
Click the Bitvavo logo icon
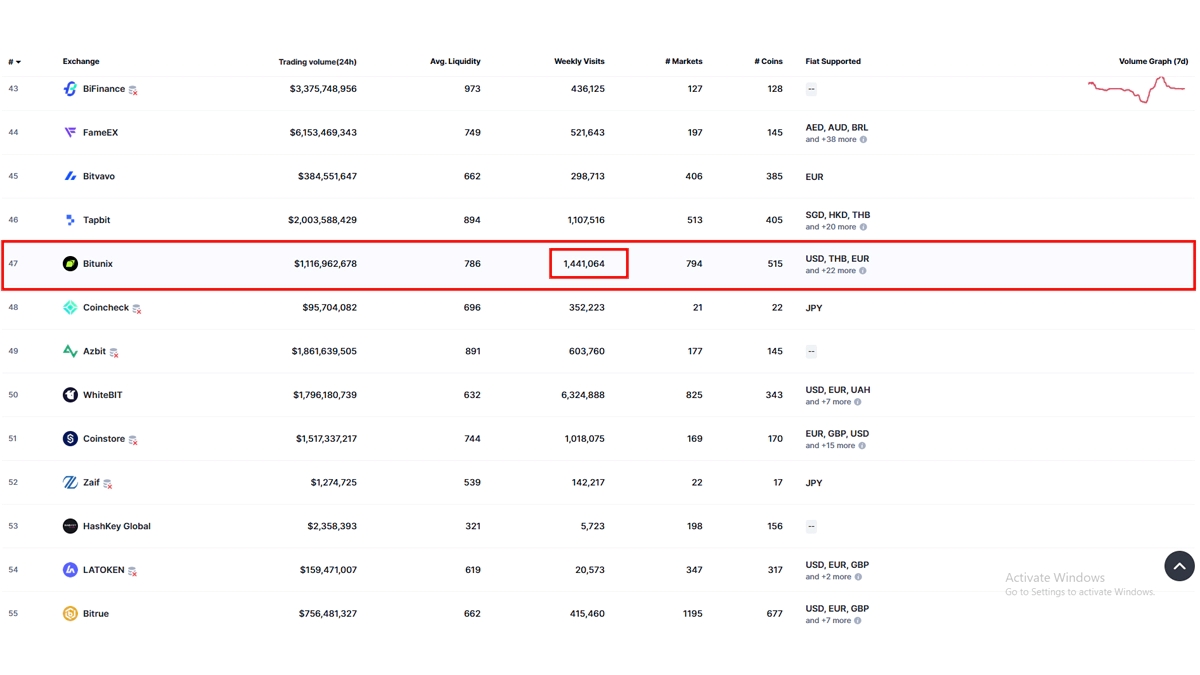point(70,176)
